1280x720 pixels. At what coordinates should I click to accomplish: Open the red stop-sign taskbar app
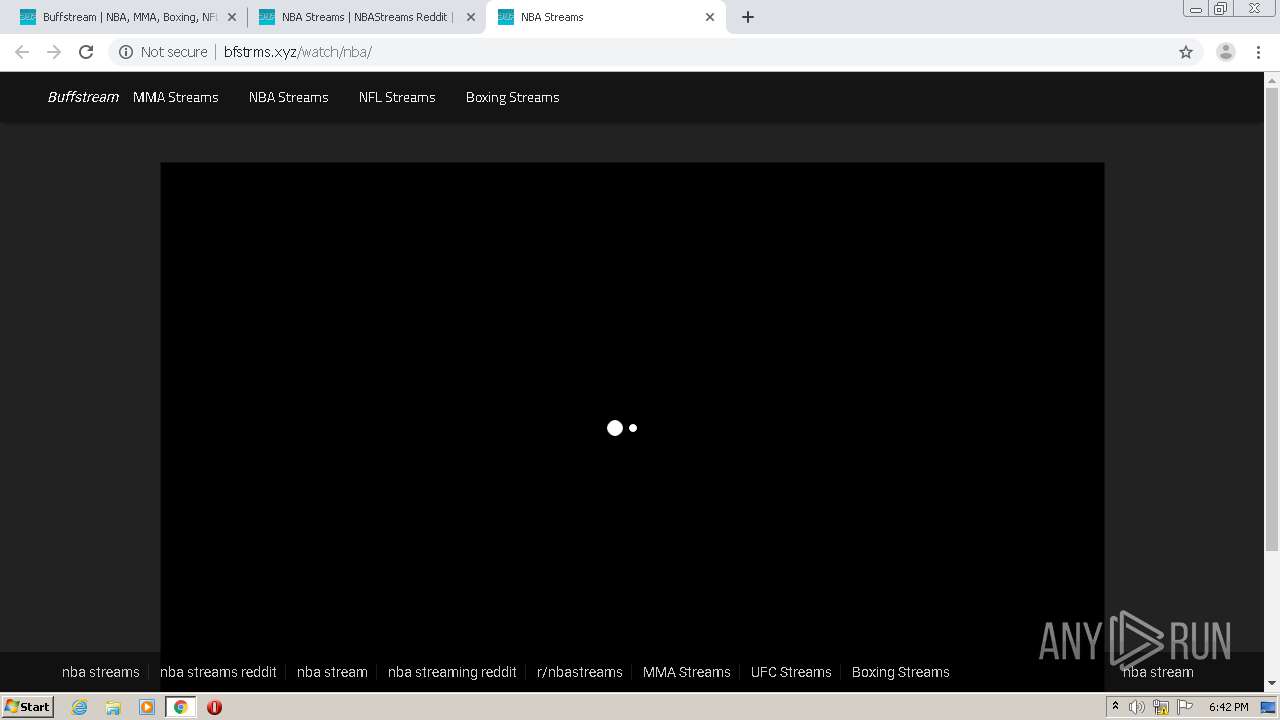click(214, 706)
